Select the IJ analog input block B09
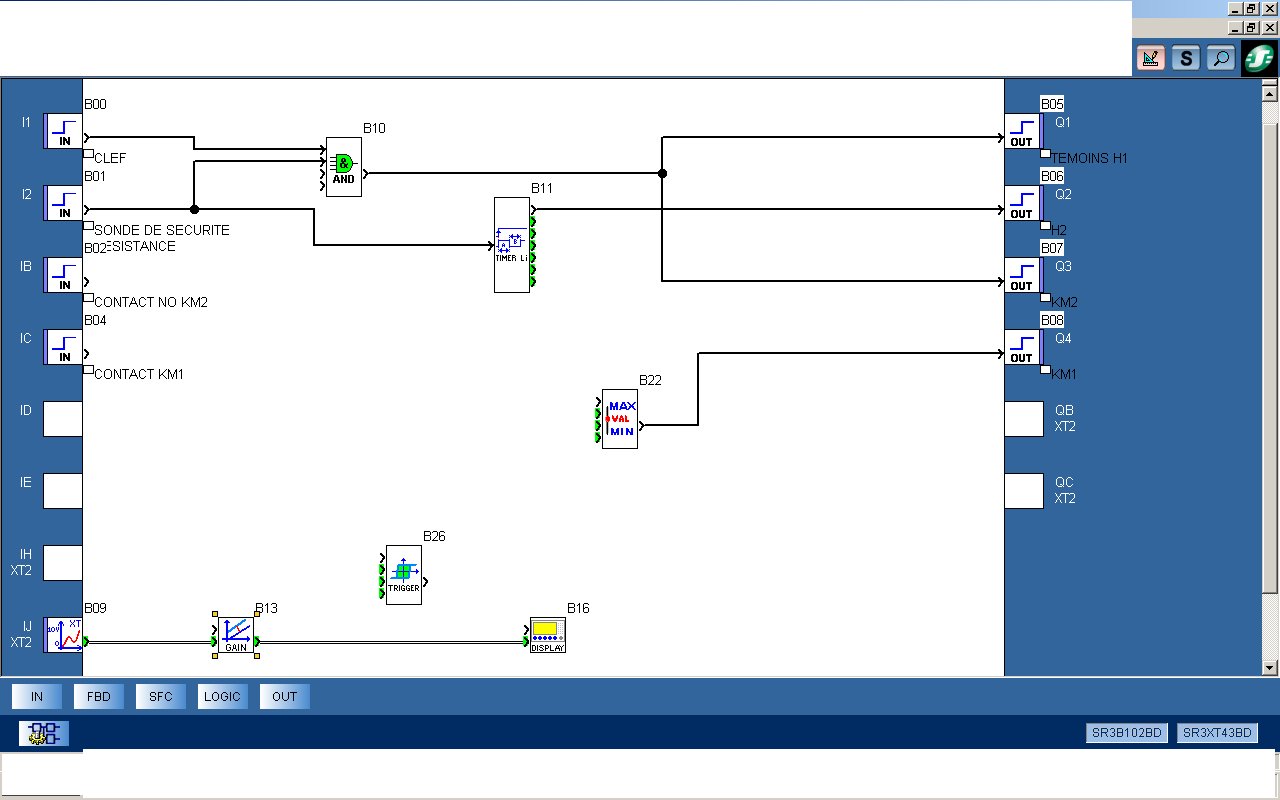The width and height of the screenshot is (1280, 800). tap(64, 635)
